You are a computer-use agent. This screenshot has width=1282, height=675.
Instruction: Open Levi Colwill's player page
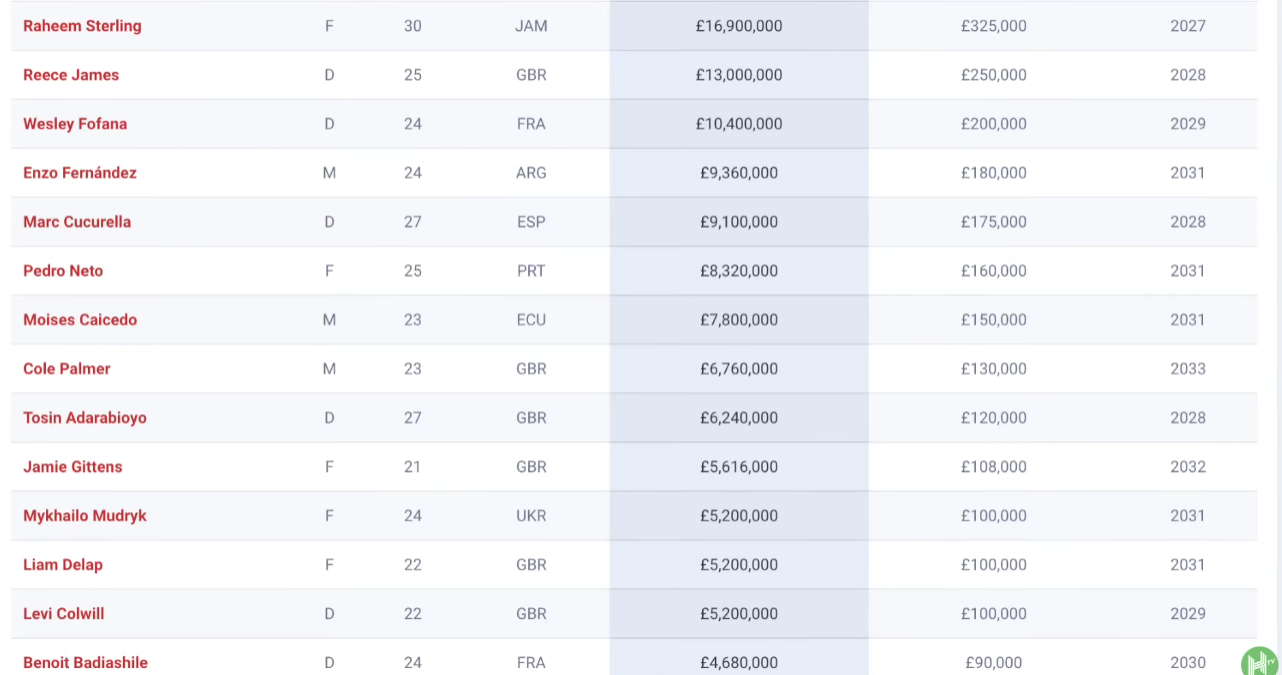64,614
